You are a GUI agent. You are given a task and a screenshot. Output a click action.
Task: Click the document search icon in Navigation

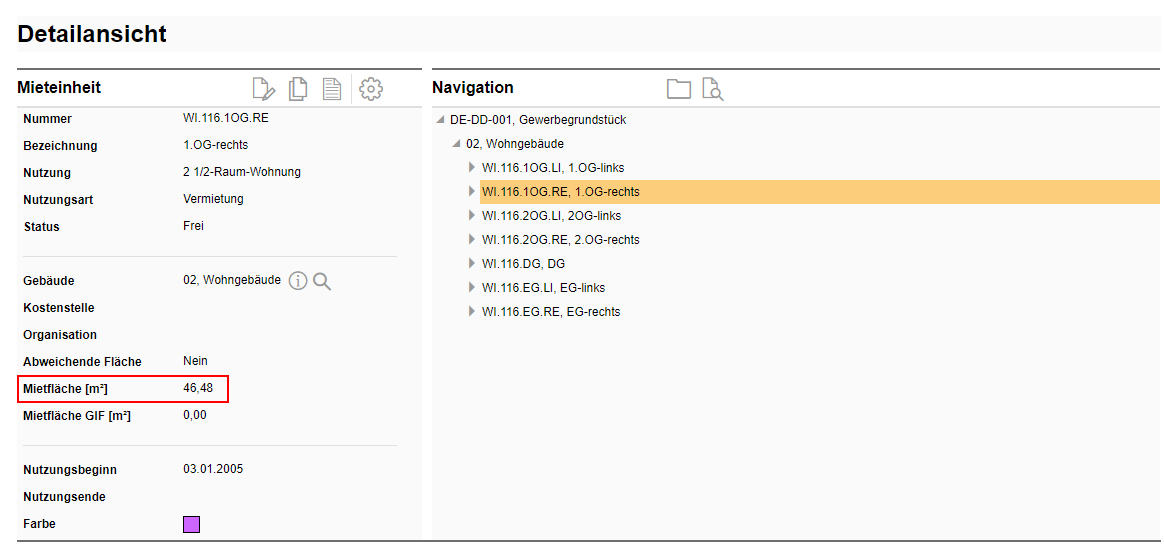(712, 89)
